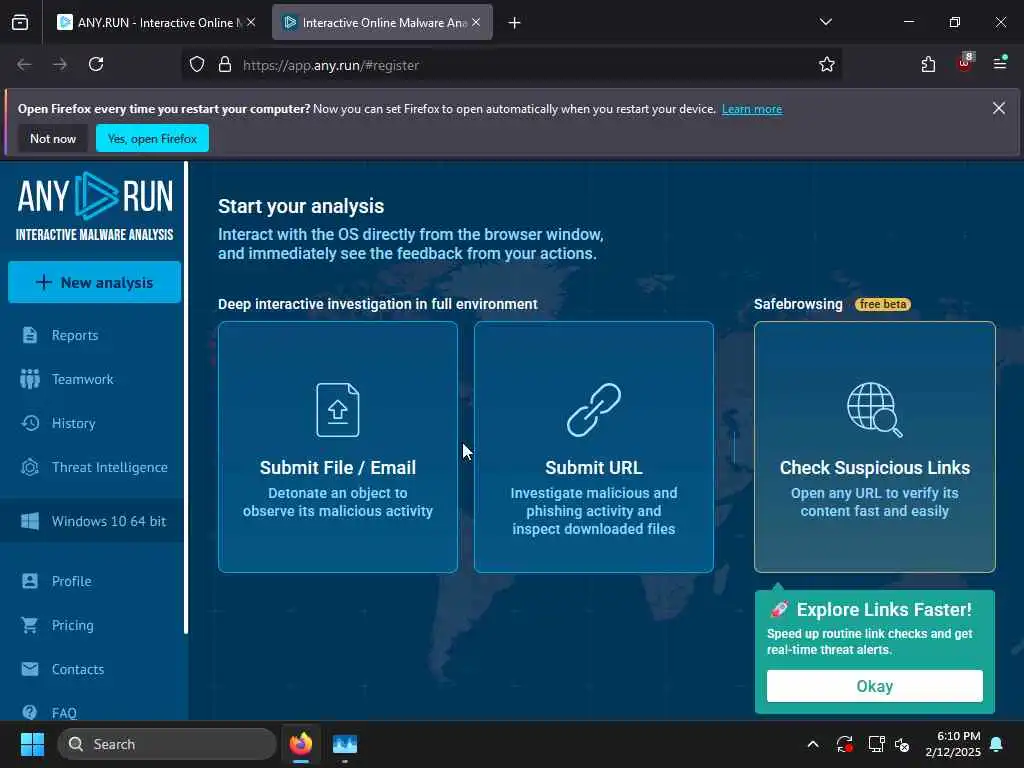Click the file upload icon in Submit File card
This screenshot has height=768, width=1024.
338,409
